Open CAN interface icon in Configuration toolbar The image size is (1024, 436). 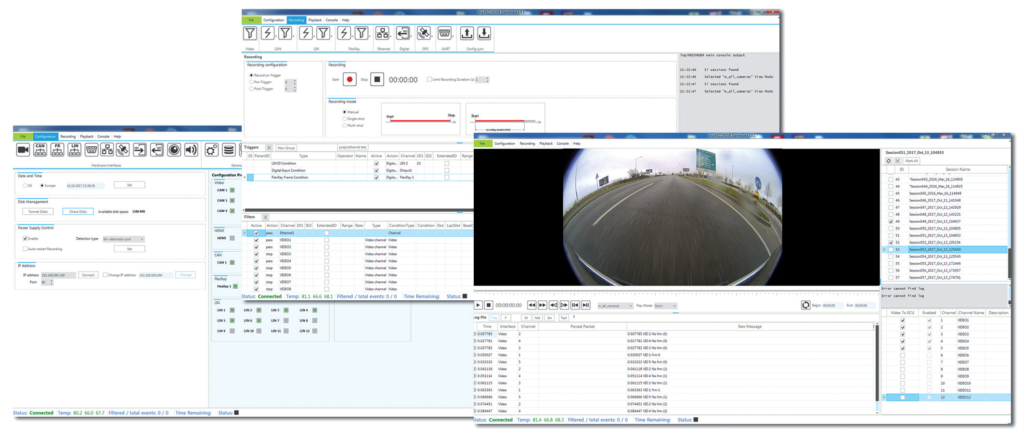tap(40, 150)
